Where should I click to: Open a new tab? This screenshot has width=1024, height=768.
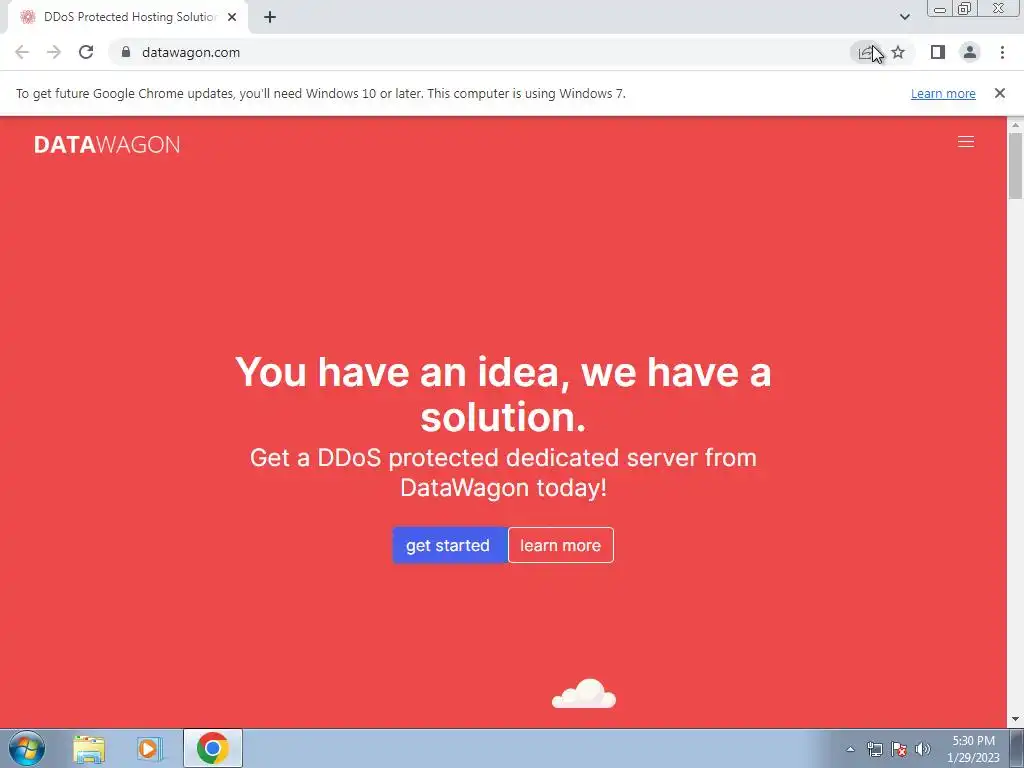(x=270, y=17)
